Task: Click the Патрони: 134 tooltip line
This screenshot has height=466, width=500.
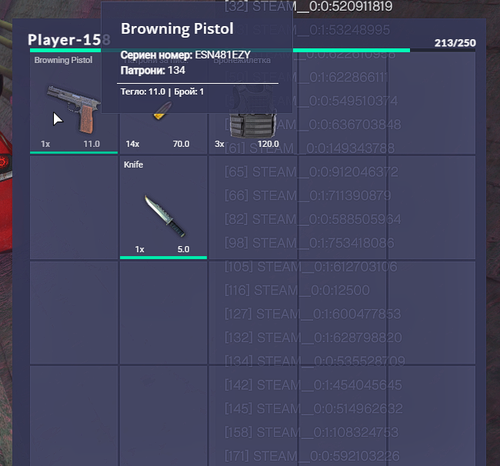Action: click(153, 70)
